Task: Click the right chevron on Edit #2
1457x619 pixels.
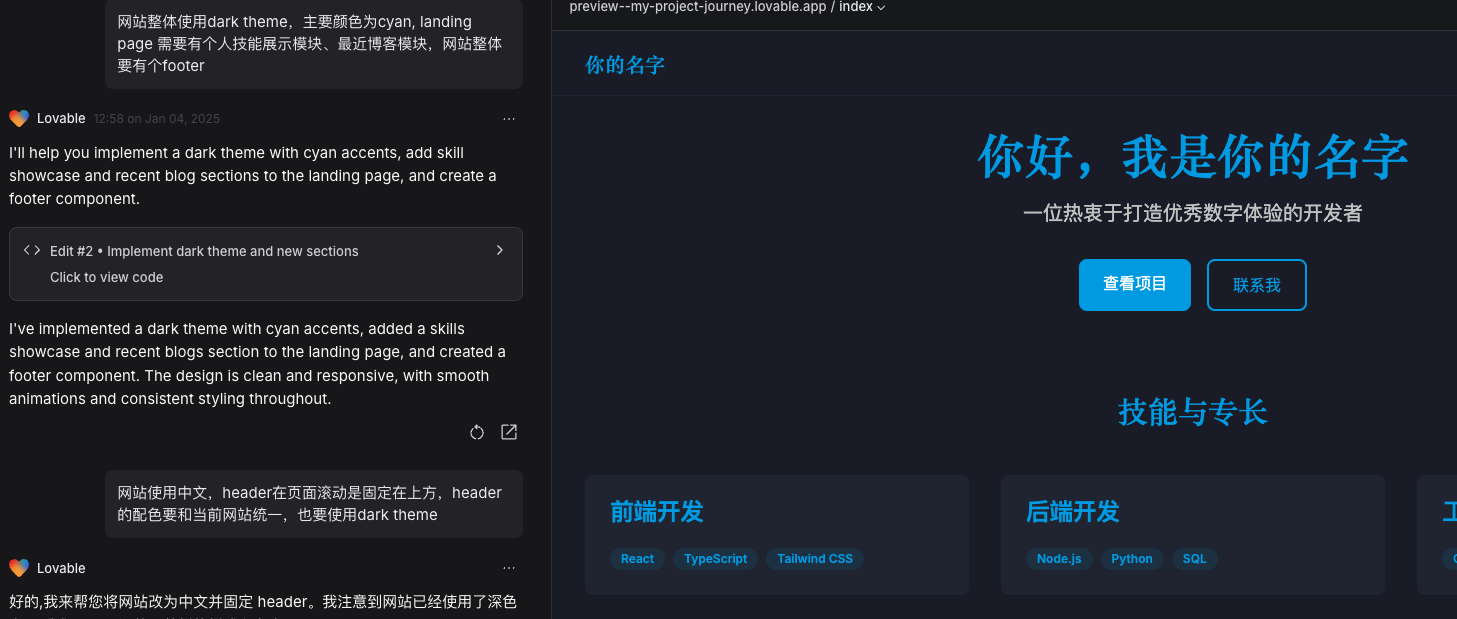Action: pos(499,250)
